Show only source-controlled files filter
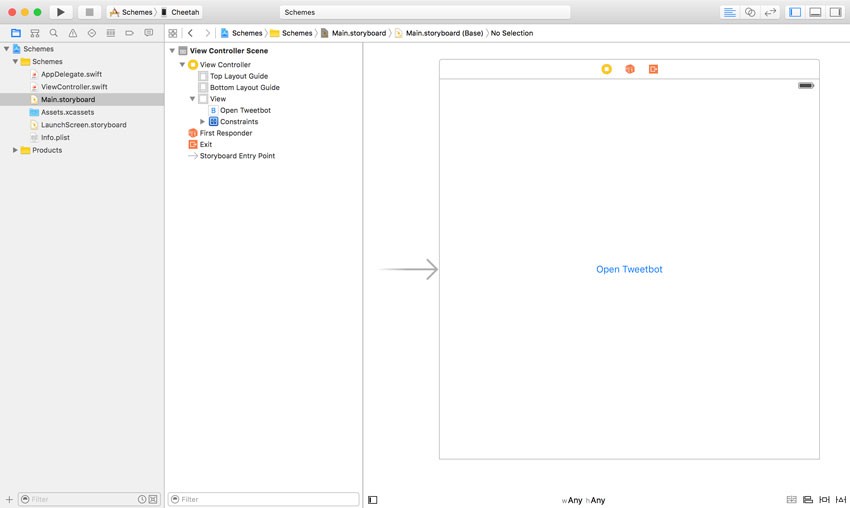This screenshot has height=508, width=850. click(153, 499)
